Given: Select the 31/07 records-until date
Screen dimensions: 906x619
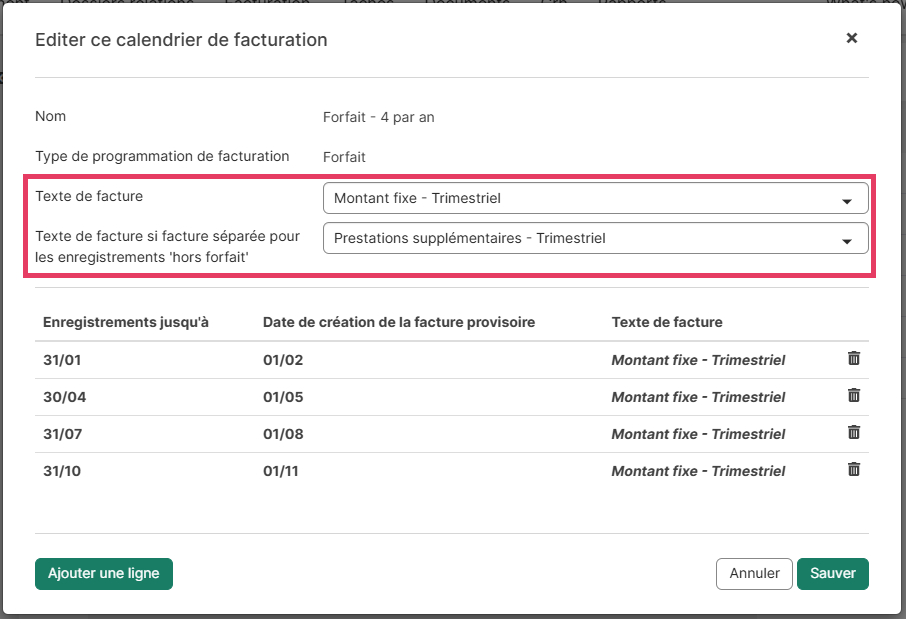Looking at the screenshot, I should pyautogui.click(x=65, y=434).
